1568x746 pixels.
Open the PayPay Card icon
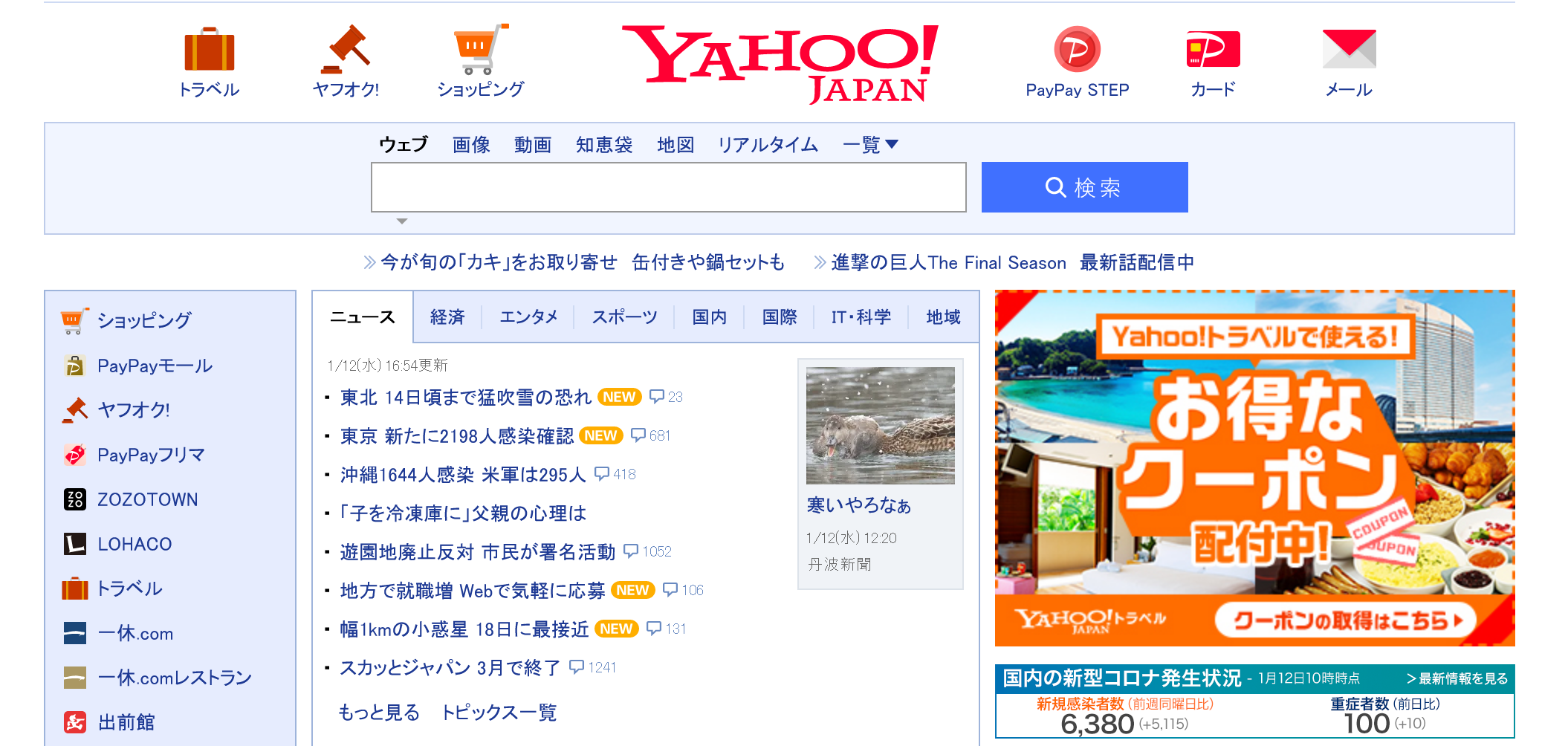[x=1213, y=49]
